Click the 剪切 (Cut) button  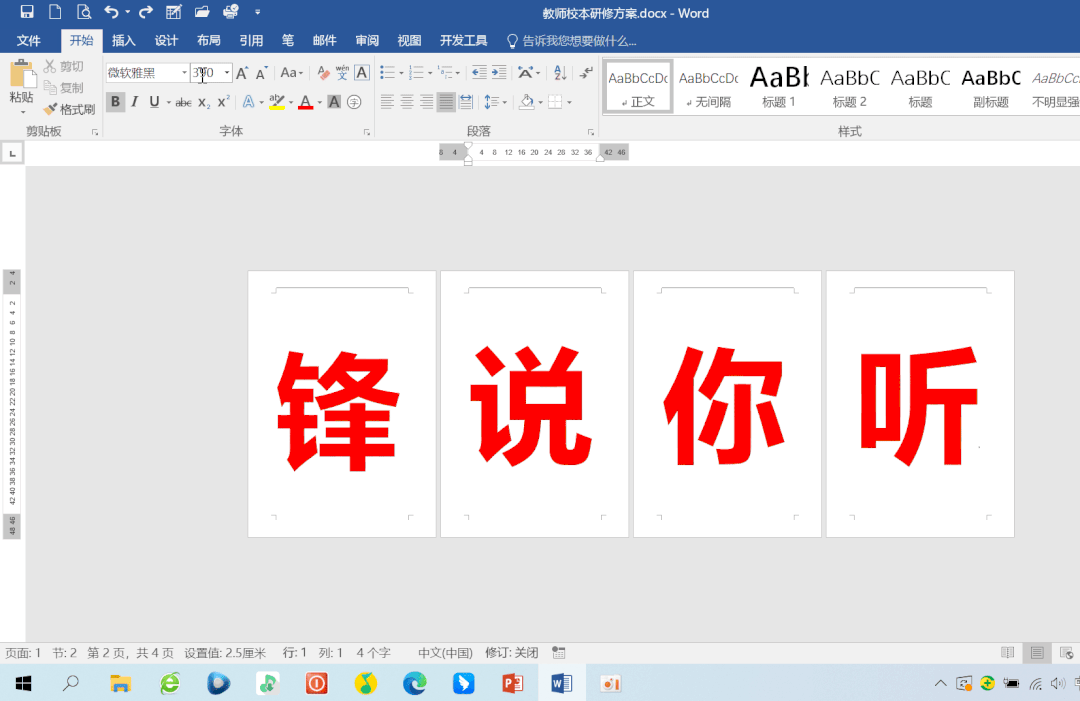coord(64,66)
